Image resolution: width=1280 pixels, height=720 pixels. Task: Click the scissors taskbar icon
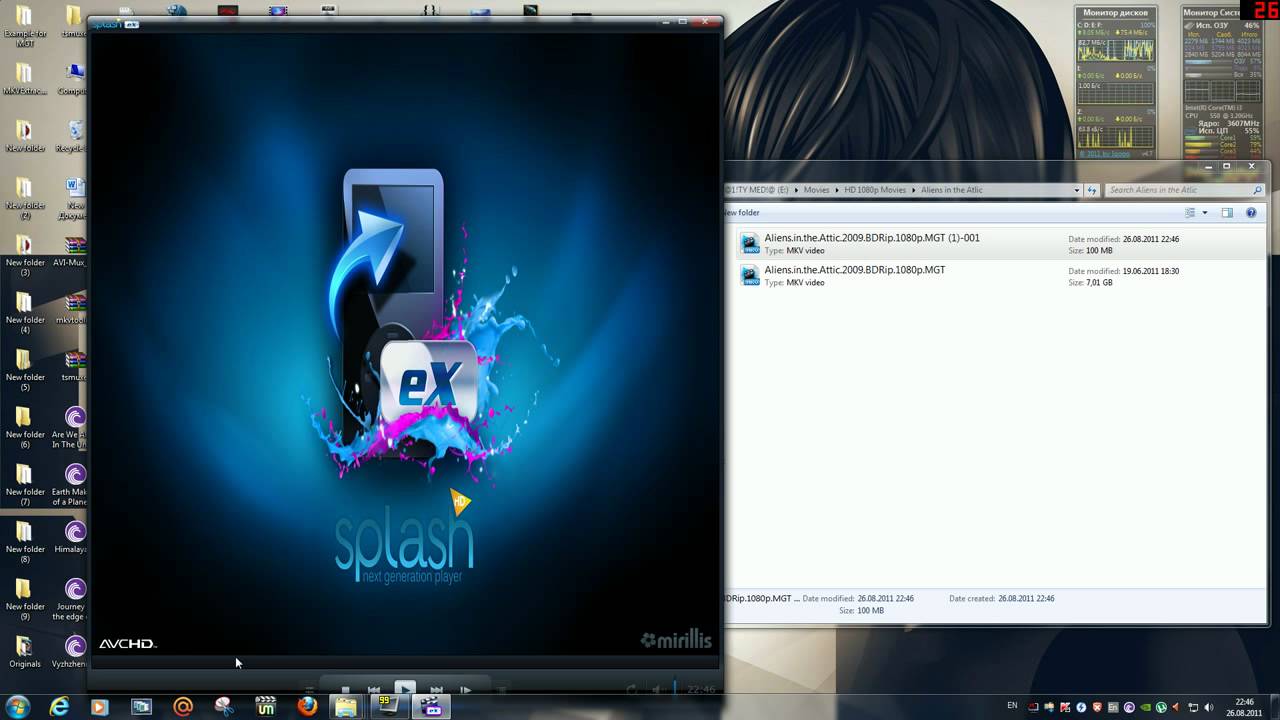[x=224, y=707]
